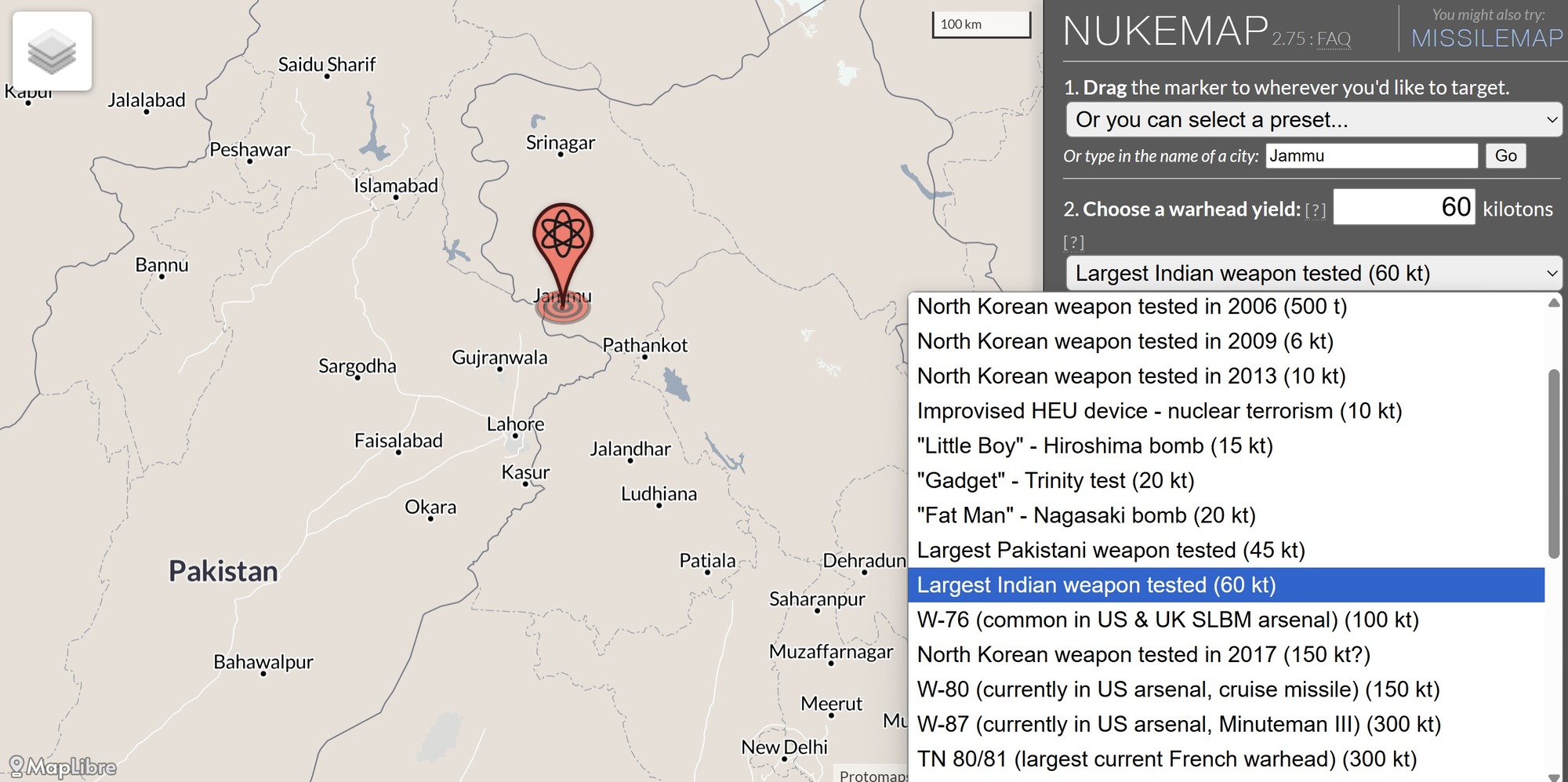Click the Pathankot city label on map
Image resolution: width=1568 pixels, height=782 pixels.
[x=644, y=345]
